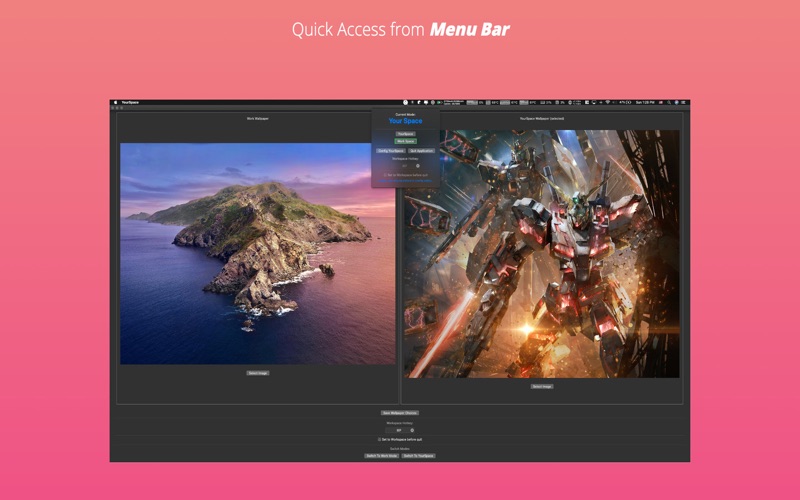Click the Switch To YourSpace button
Screen dimensions: 800x500
tap(418, 456)
